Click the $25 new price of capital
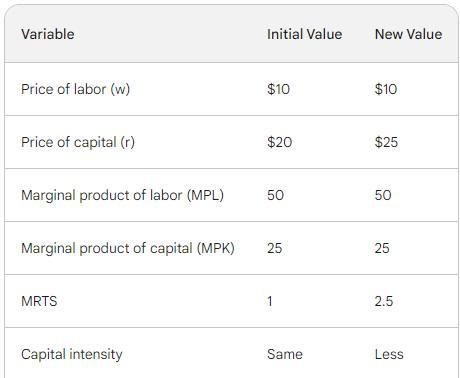The image size is (460, 378). [x=386, y=142]
